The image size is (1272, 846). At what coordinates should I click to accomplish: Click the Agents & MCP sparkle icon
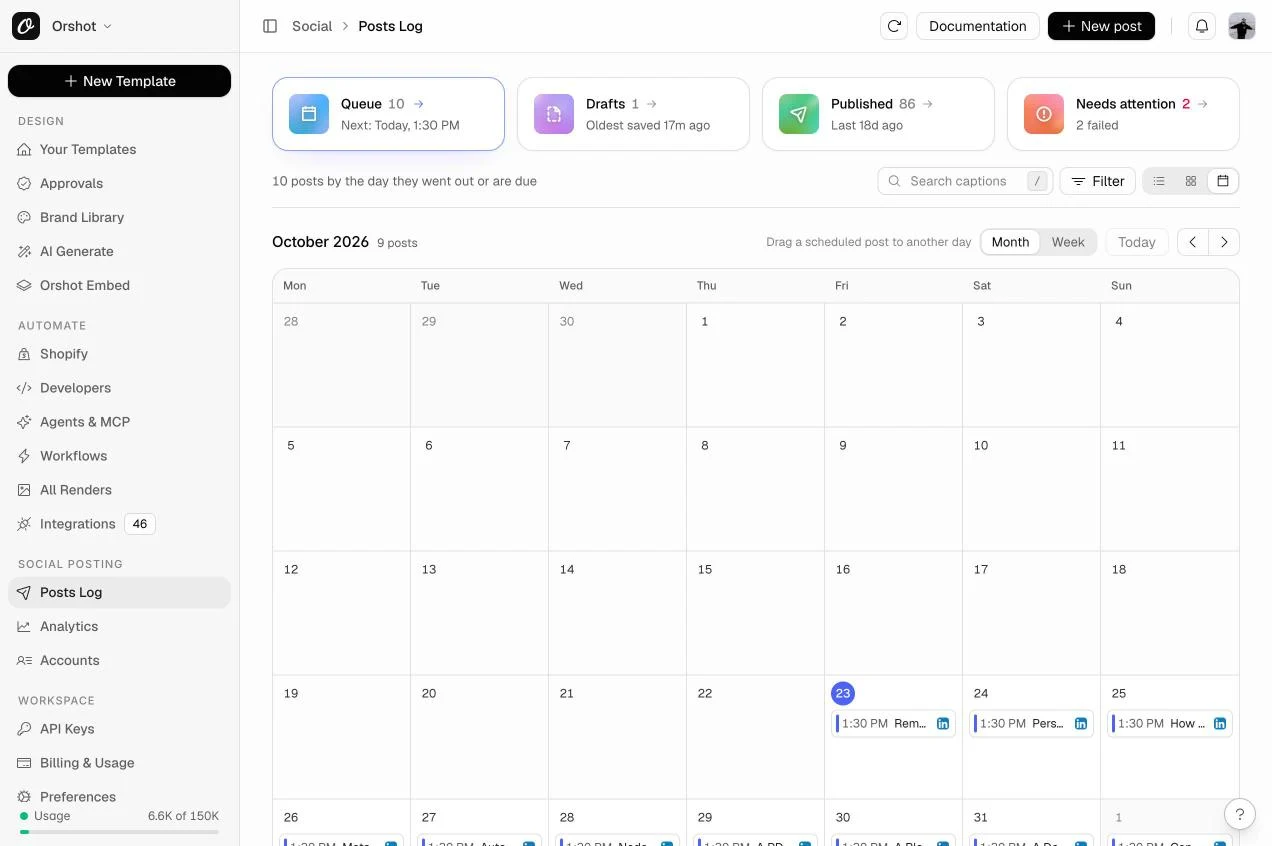click(24, 422)
